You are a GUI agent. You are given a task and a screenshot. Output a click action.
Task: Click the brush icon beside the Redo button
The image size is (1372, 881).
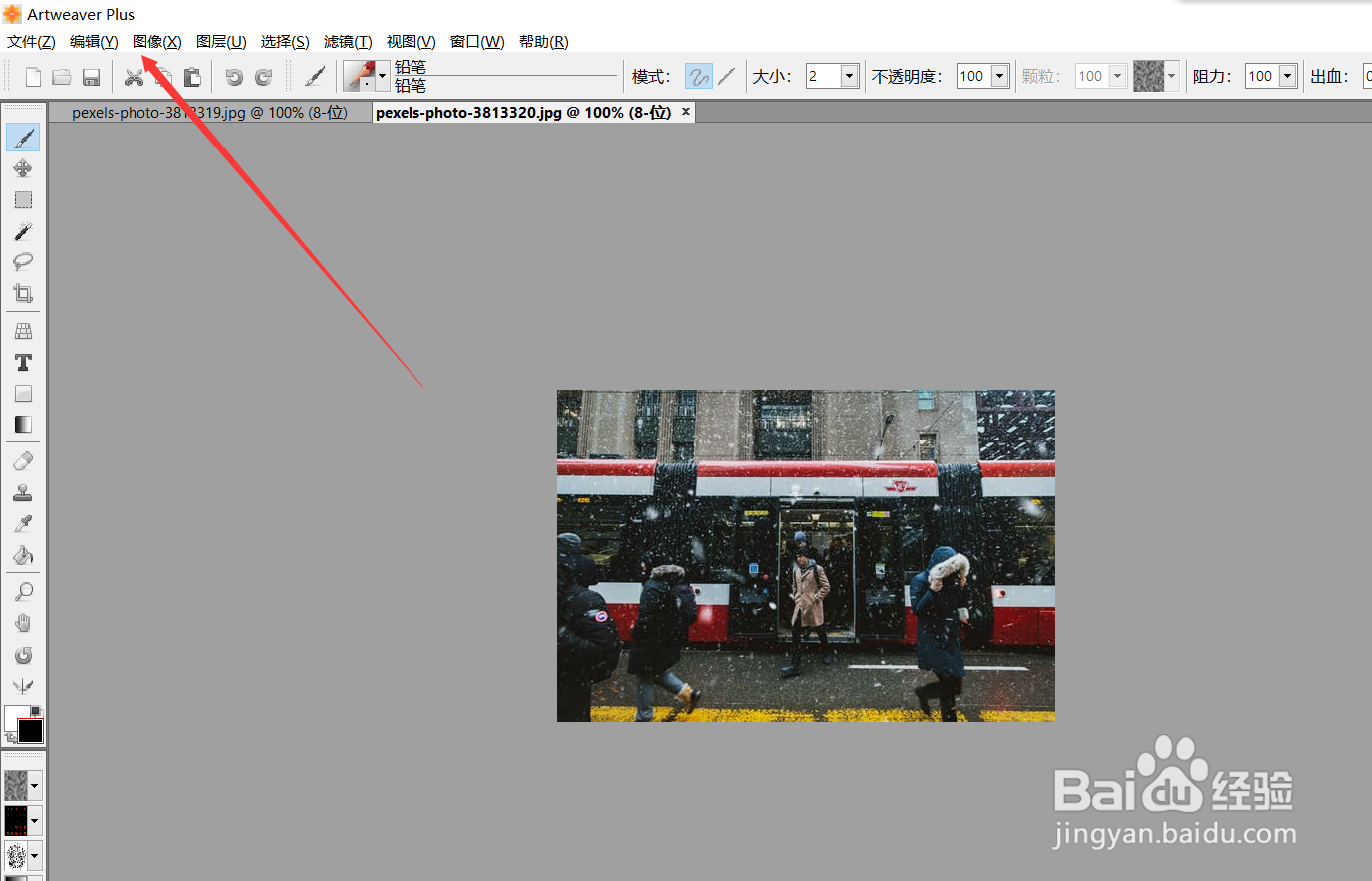point(315,77)
